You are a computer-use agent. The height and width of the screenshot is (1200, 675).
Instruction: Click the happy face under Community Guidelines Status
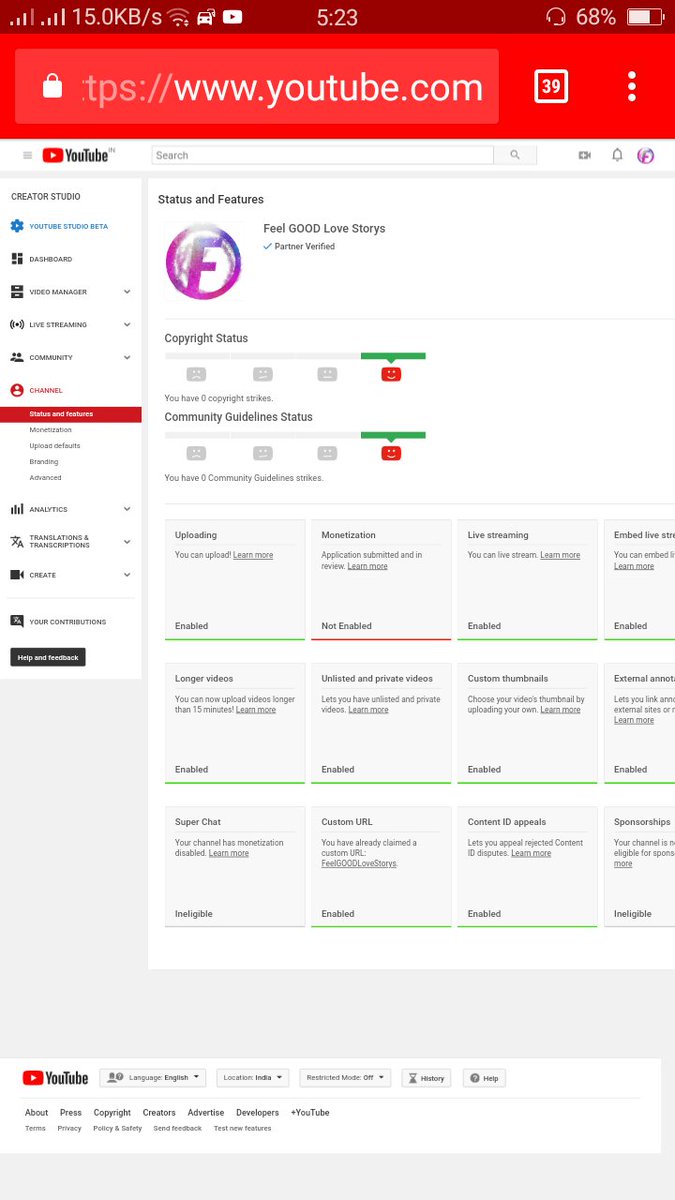[x=392, y=453]
